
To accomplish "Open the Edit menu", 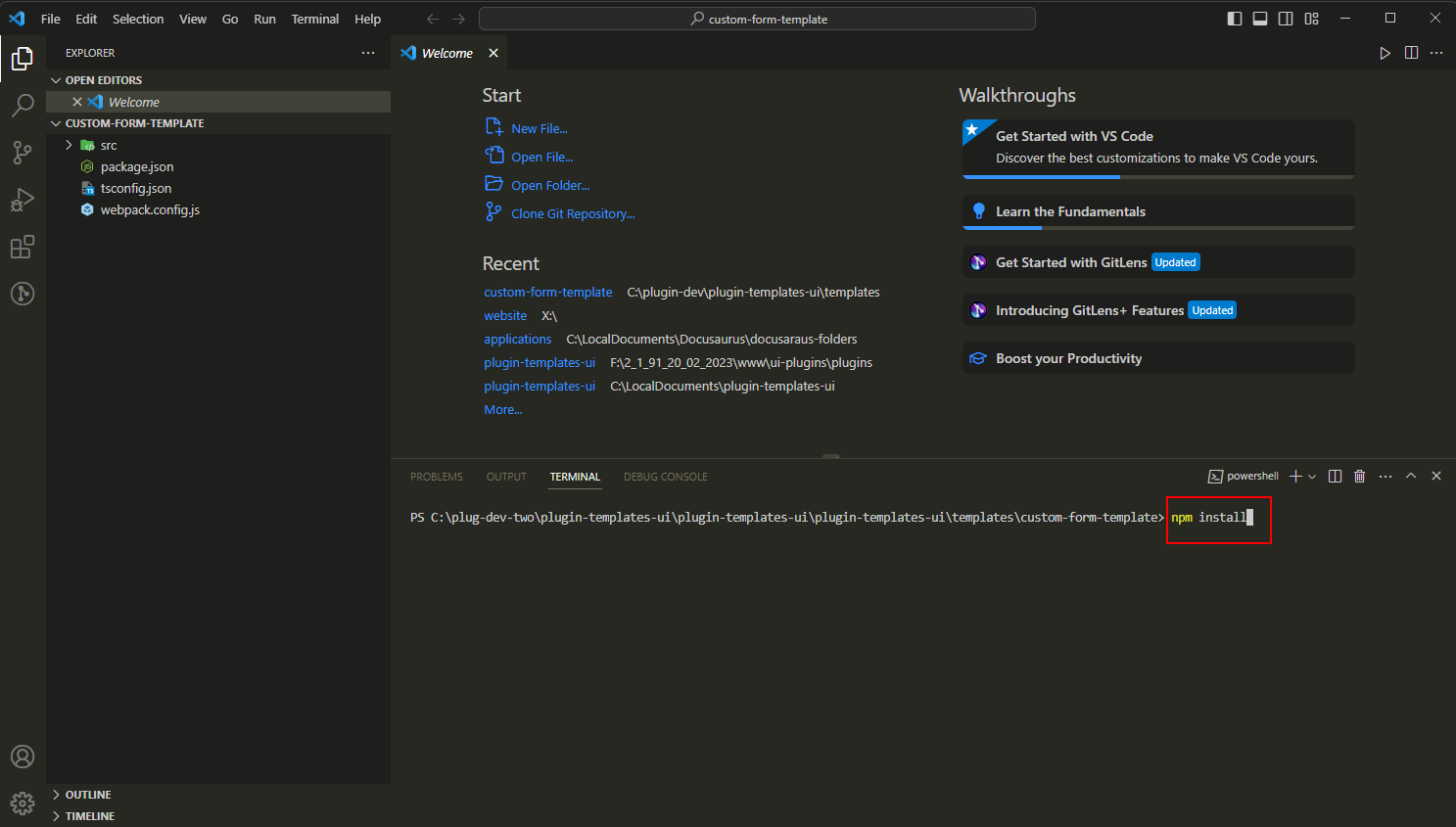I will 86,19.
